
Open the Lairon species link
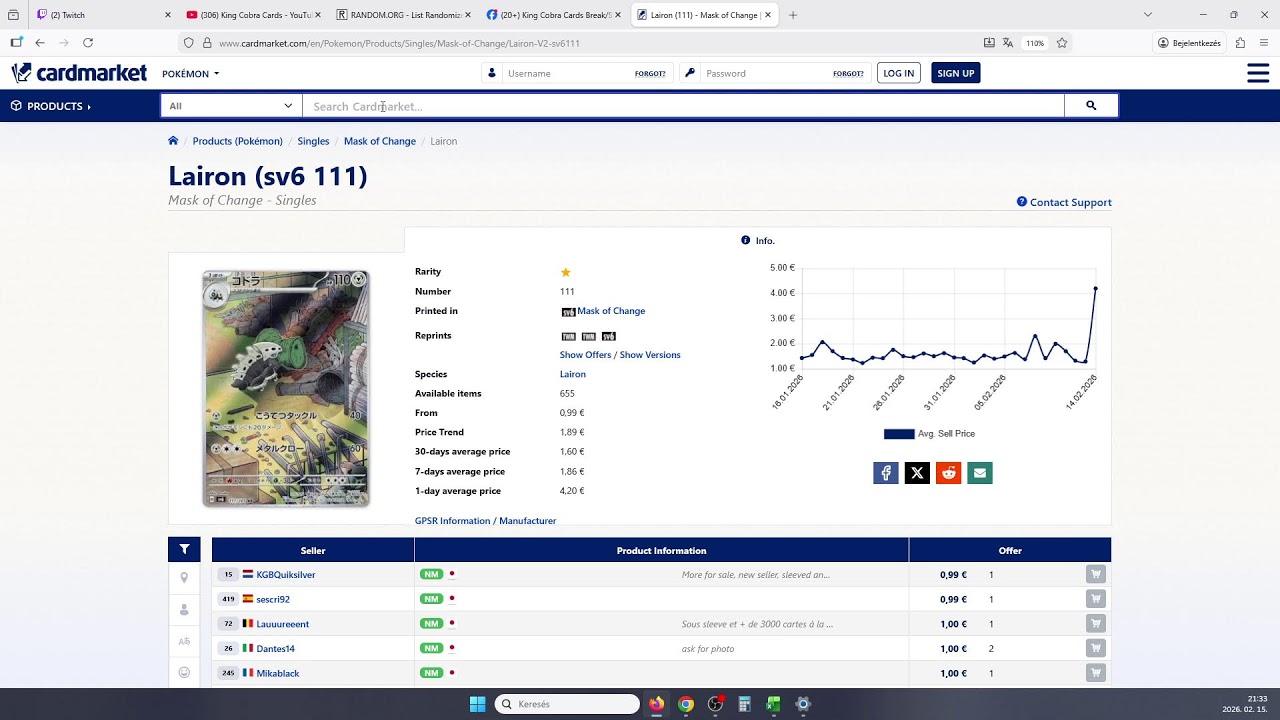[573, 374]
